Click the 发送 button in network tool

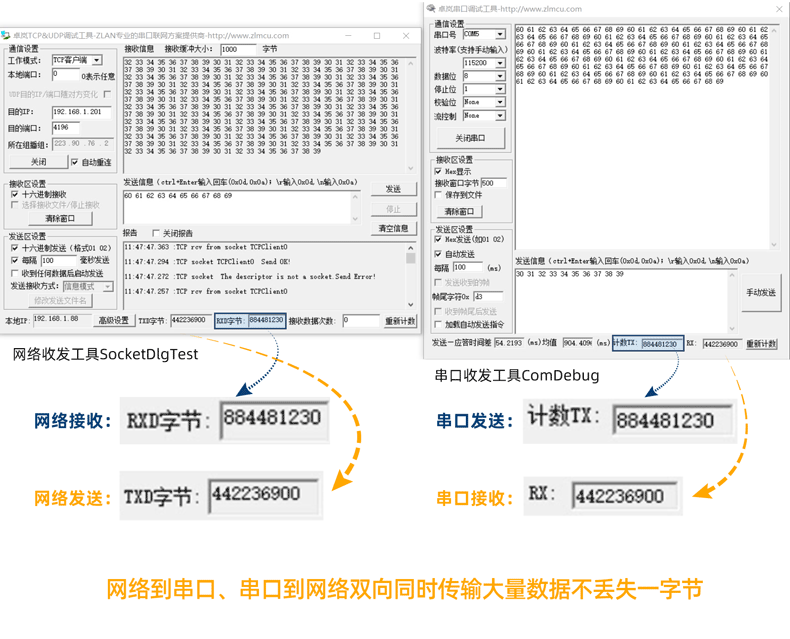pyautogui.click(x=393, y=189)
